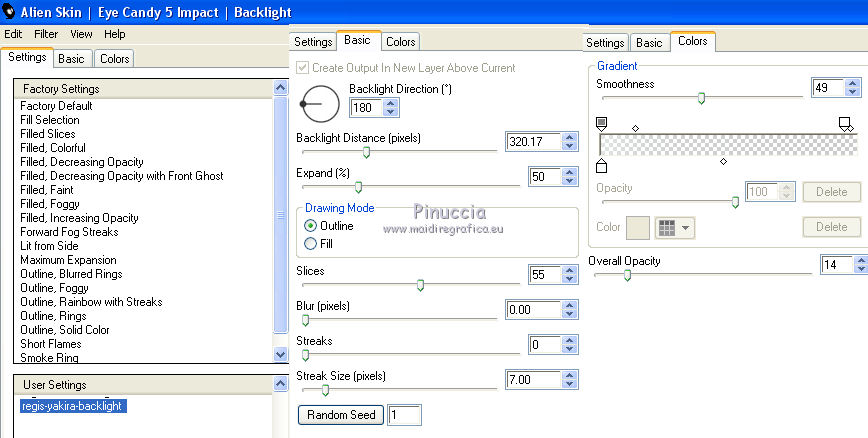The height and width of the screenshot is (438, 868).
Task: Click the Alien Skin logo icon in title bar
Action: click(x=9, y=12)
